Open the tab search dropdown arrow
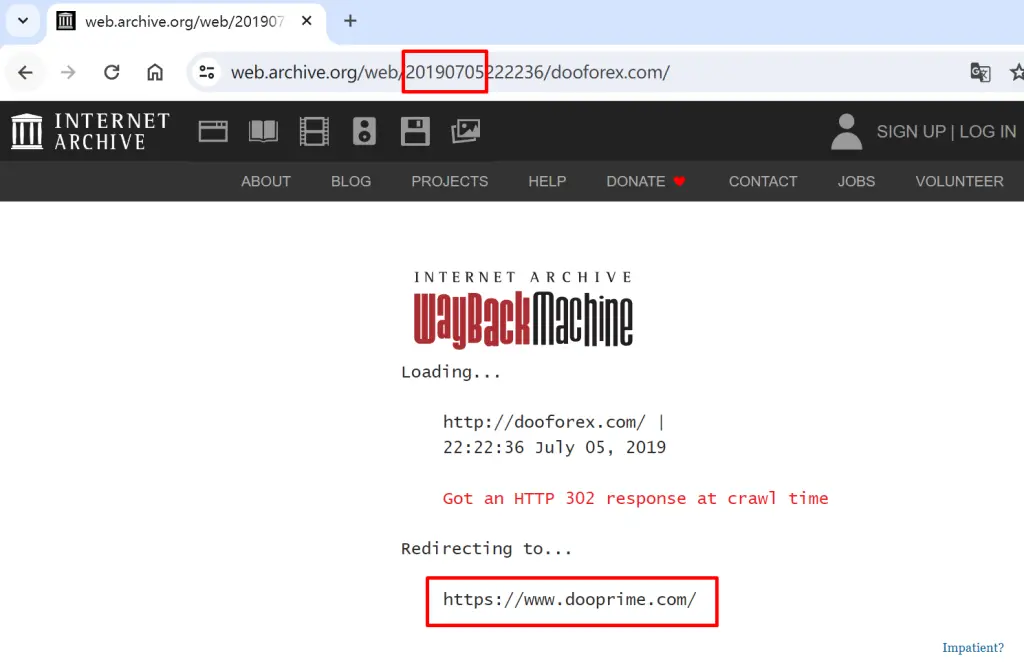The height and width of the screenshot is (667, 1024). click(x=23, y=21)
